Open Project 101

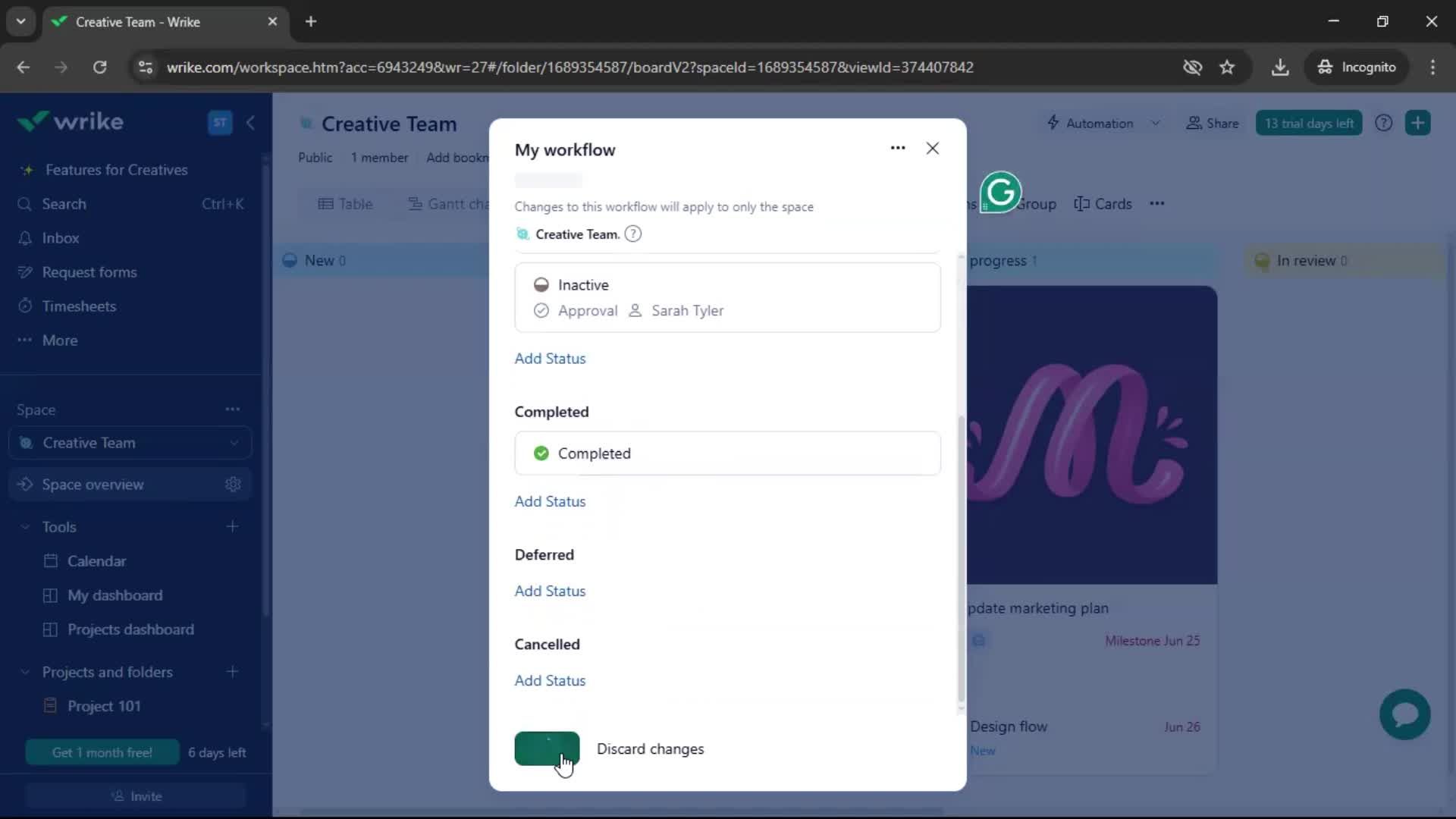(x=104, y=706)
